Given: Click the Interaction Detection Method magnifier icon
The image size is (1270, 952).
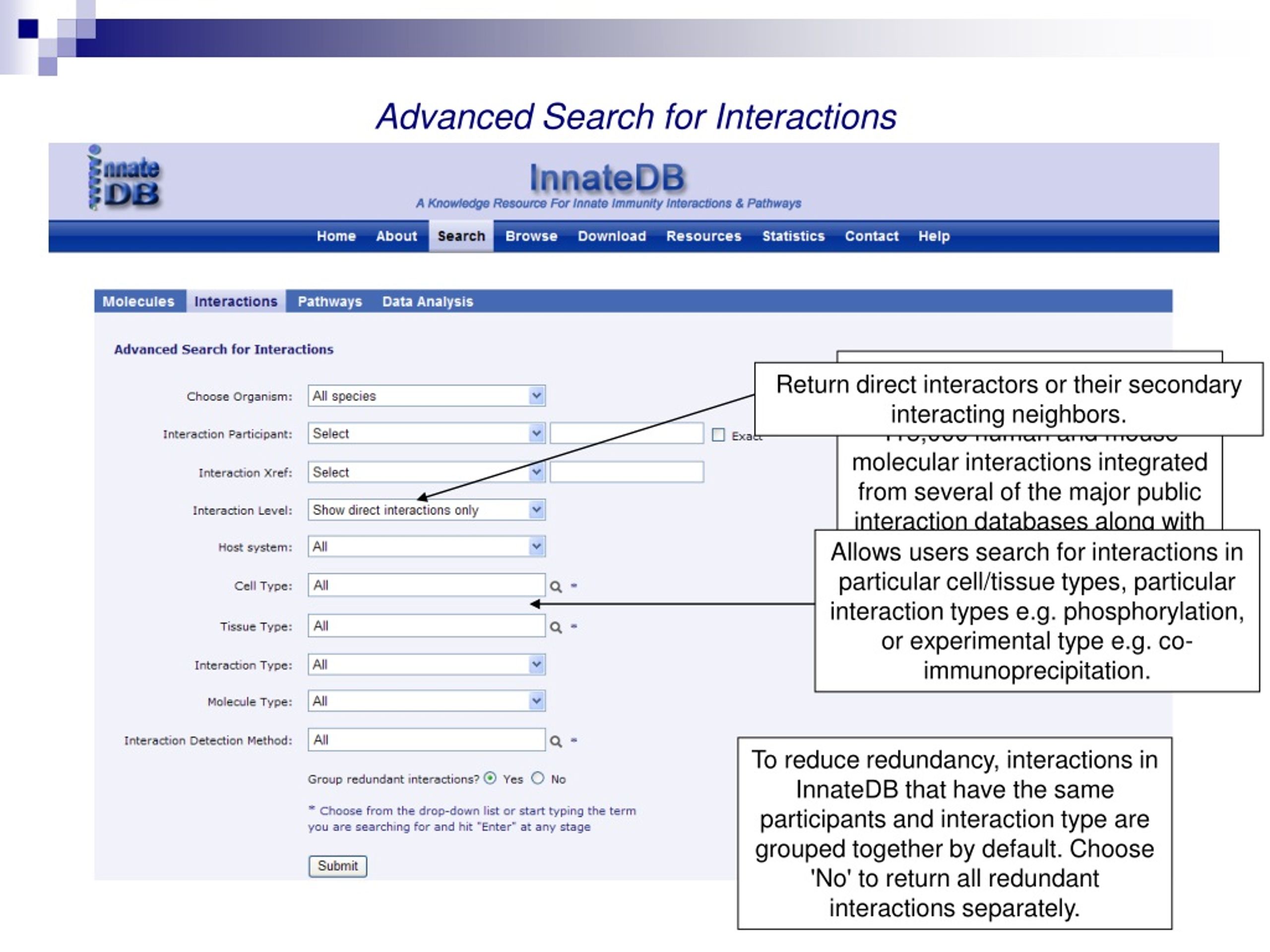Looking at the screenshot, I should [556, 741].
